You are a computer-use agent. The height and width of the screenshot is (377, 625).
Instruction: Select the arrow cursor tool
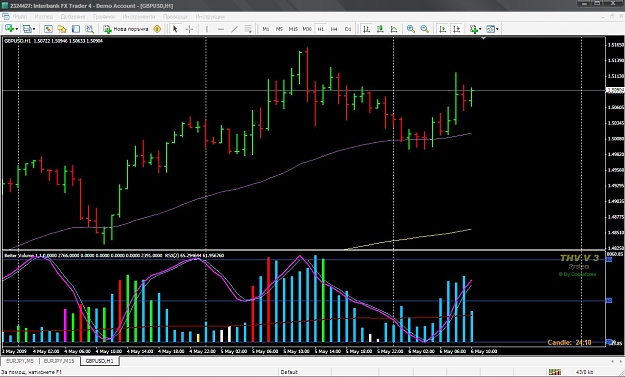[x=175, y=29]
